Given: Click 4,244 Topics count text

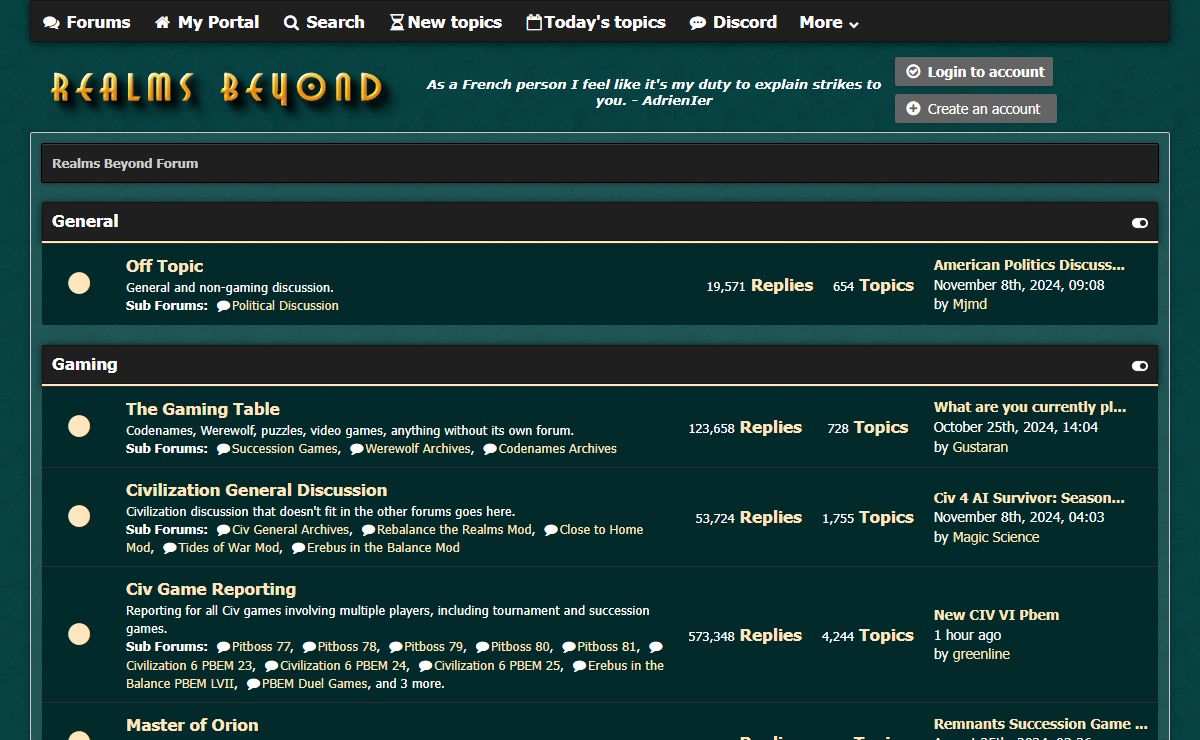Looking at the screenshot, I should coord(868,636).
